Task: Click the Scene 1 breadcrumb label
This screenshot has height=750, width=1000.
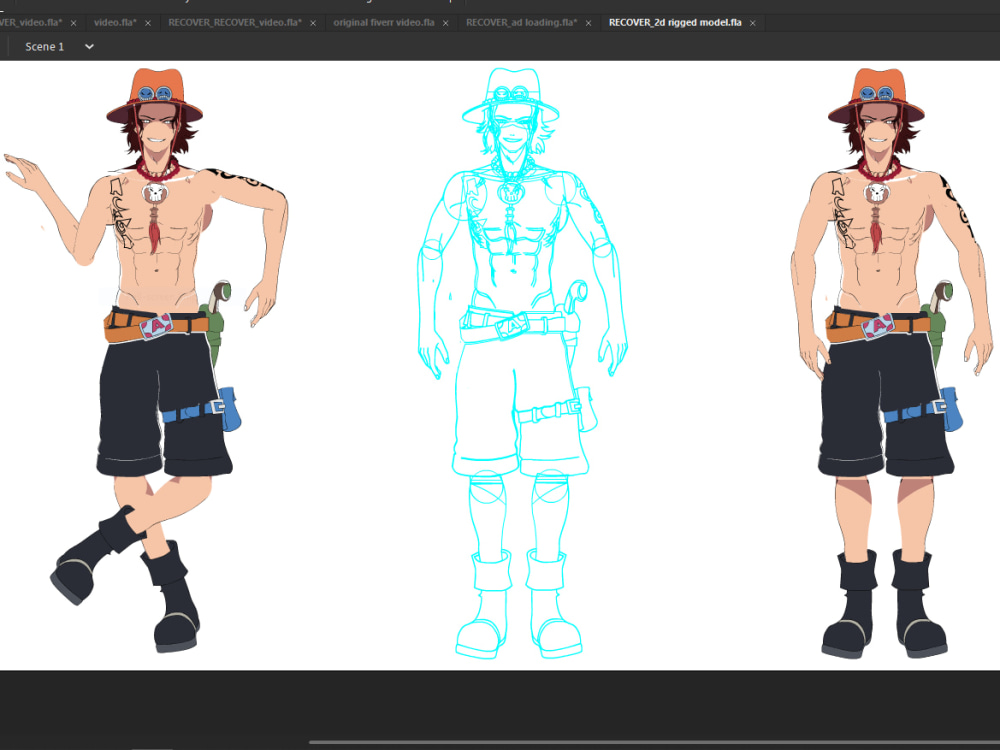Action: coord(45,46)
